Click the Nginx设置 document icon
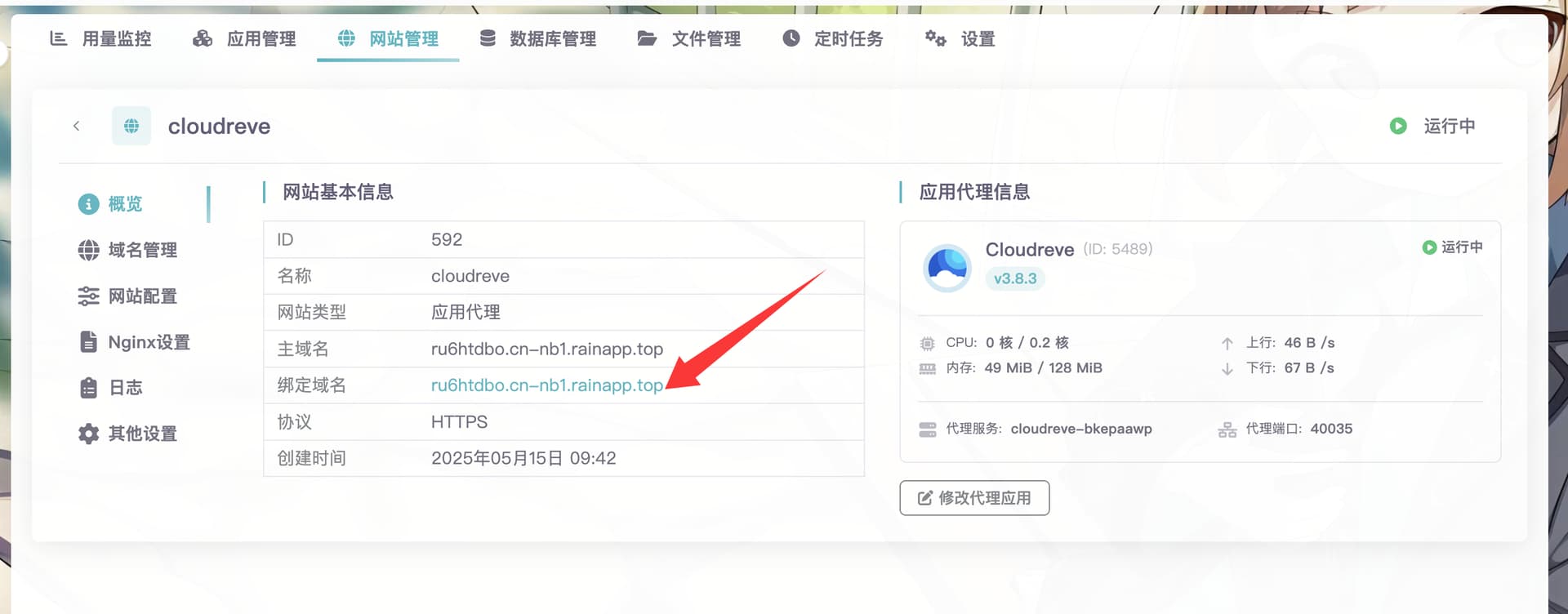The image size is (1568, 614). tap(88, 341)
